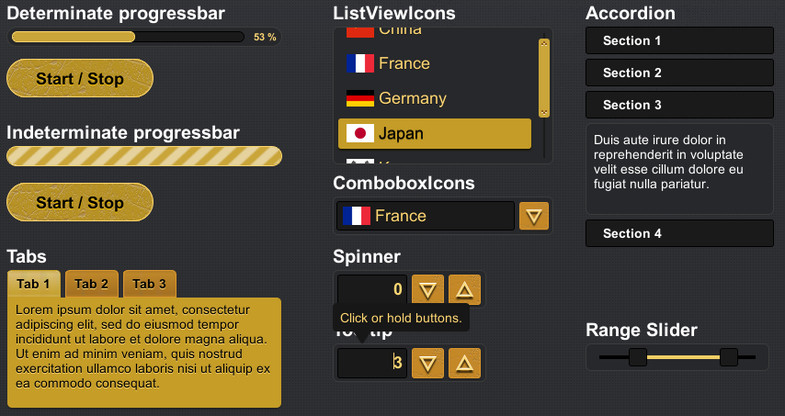The image size is (785, 416).
Task: Expand accordion Section 4
Action: (x=679, y=233)
